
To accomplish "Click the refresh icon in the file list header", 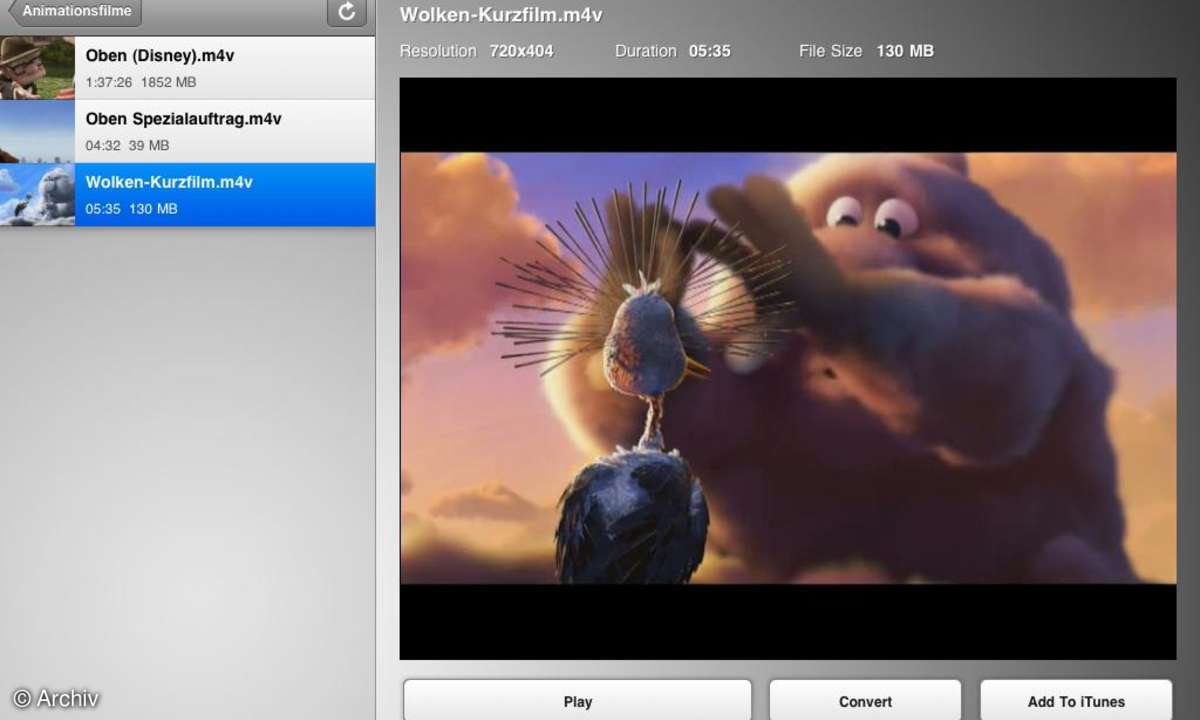I will point(347,12).
